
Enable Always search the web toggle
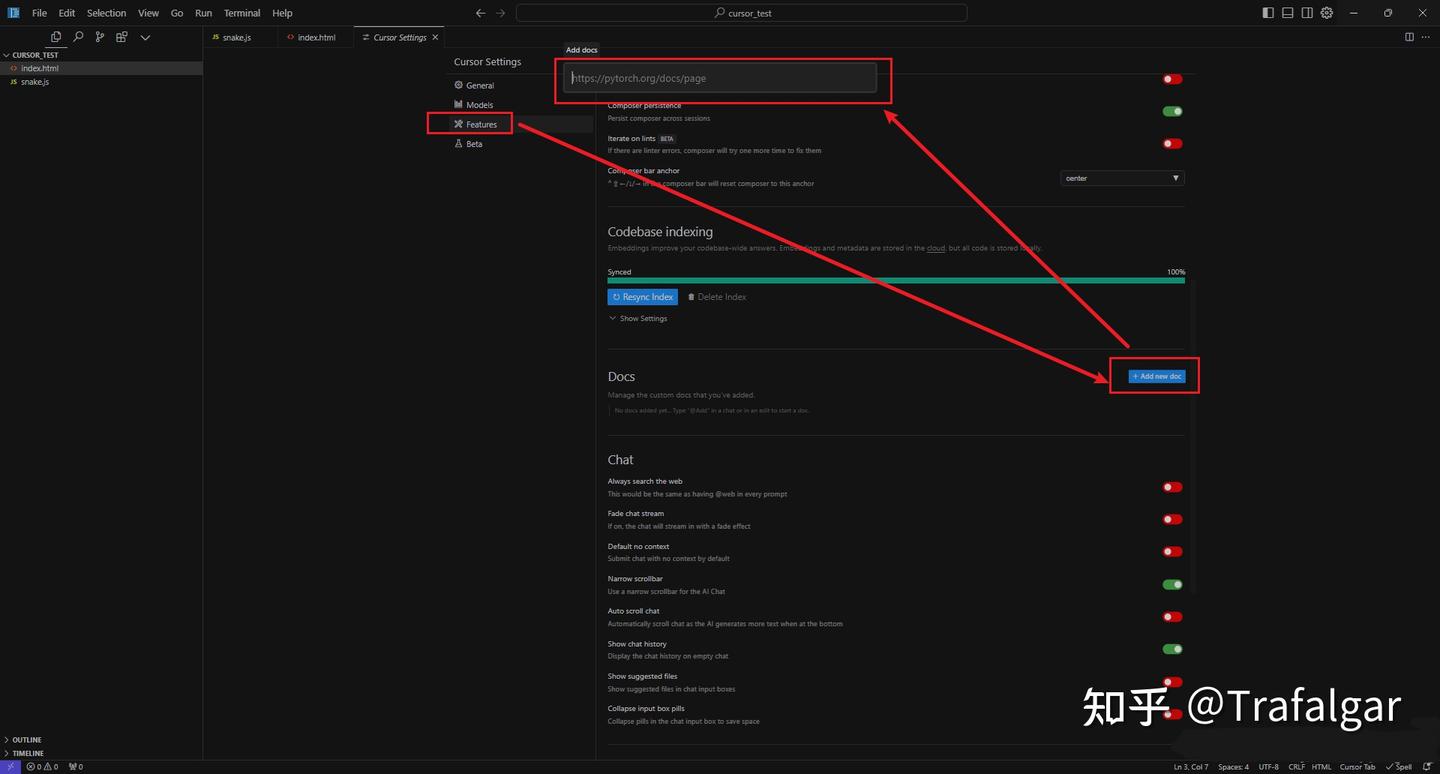1172,487
